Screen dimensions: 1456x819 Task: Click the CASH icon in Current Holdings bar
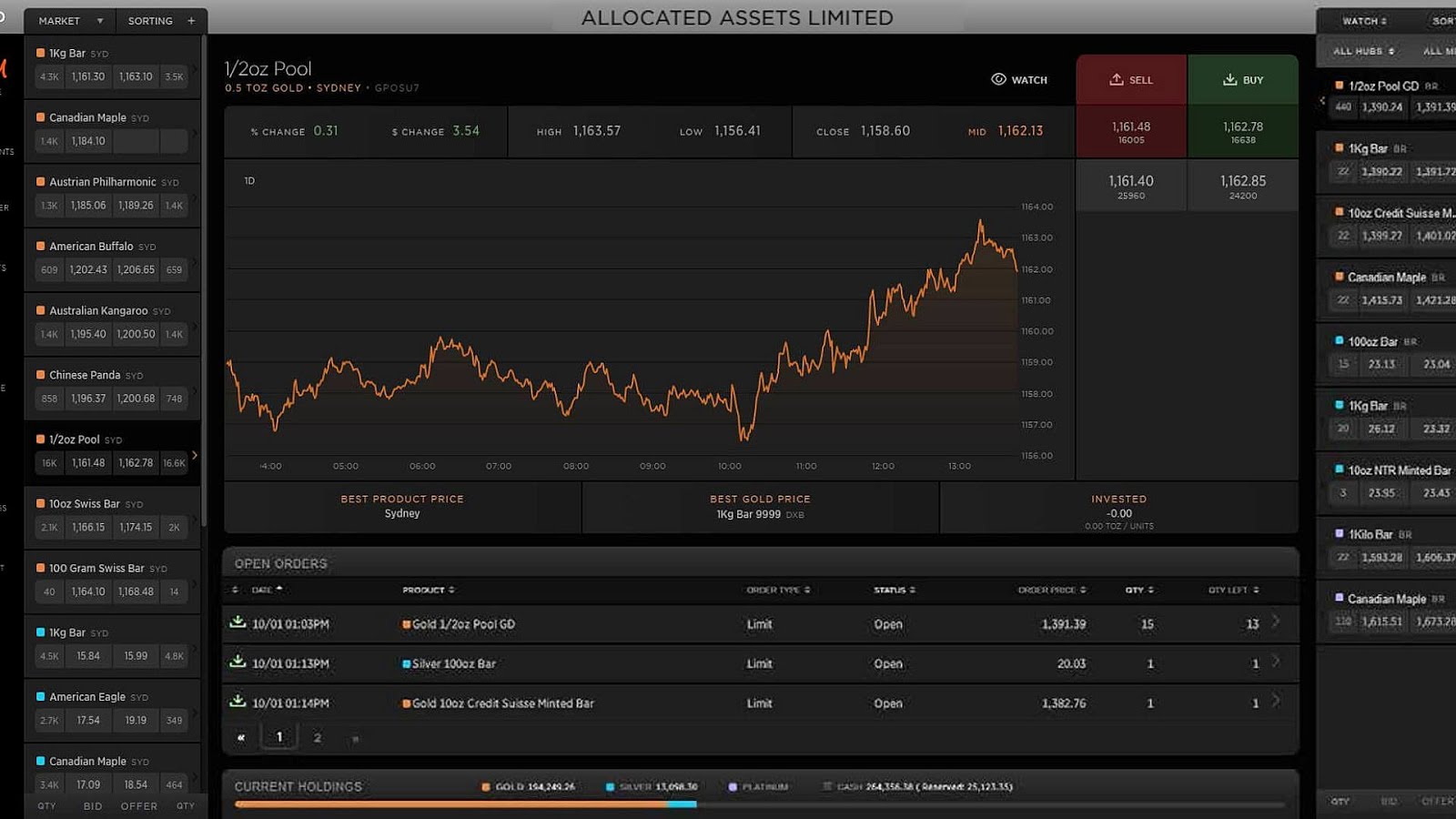[x=826, y=785]
